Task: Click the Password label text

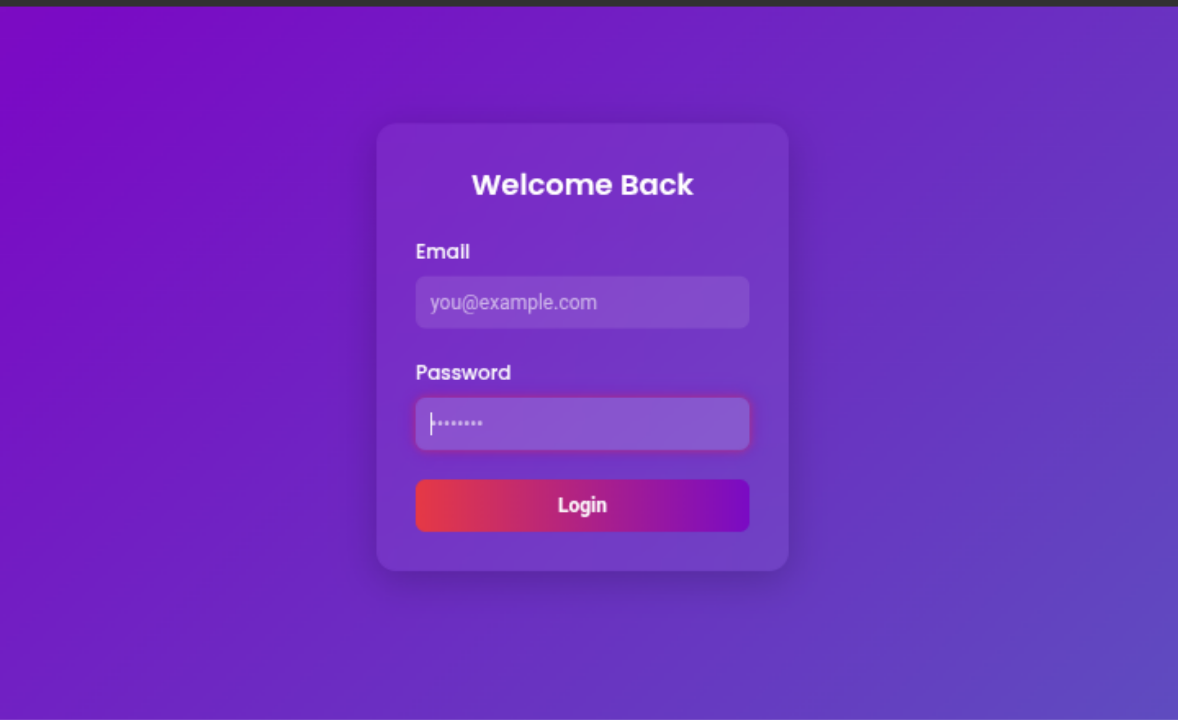Action: pos(463,373)
